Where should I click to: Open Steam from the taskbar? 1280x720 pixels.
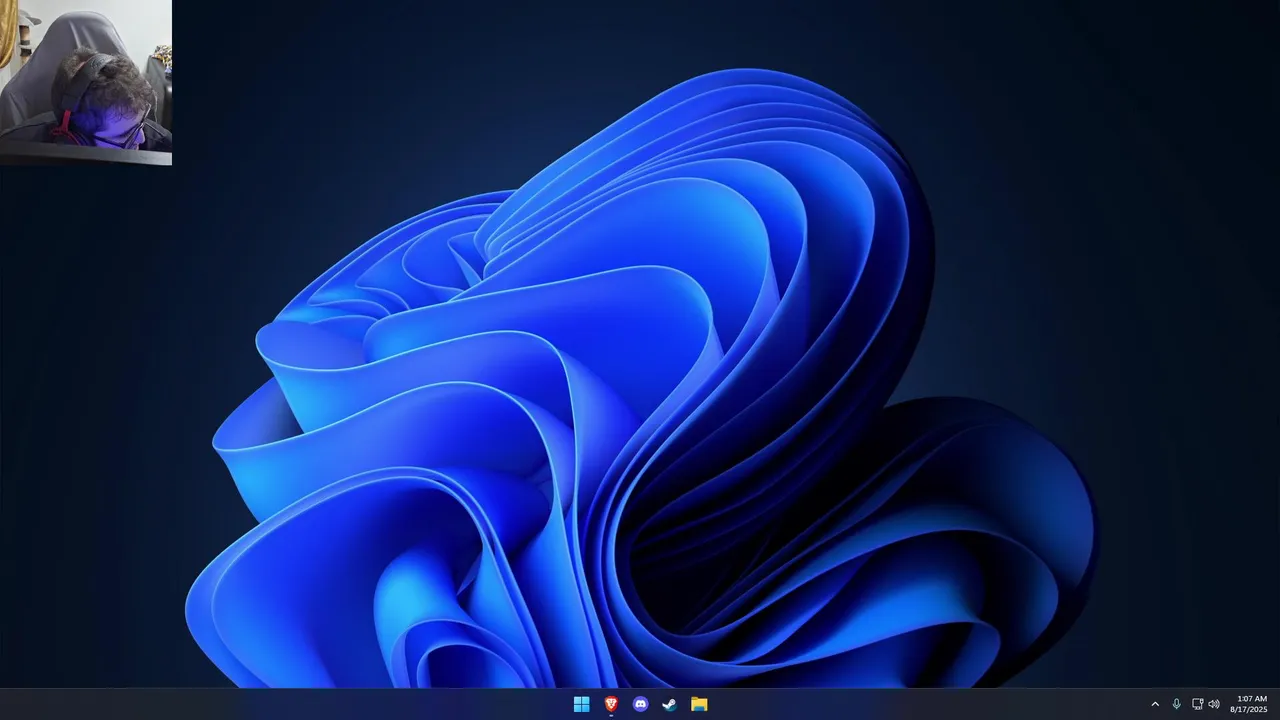pos(670,704)
